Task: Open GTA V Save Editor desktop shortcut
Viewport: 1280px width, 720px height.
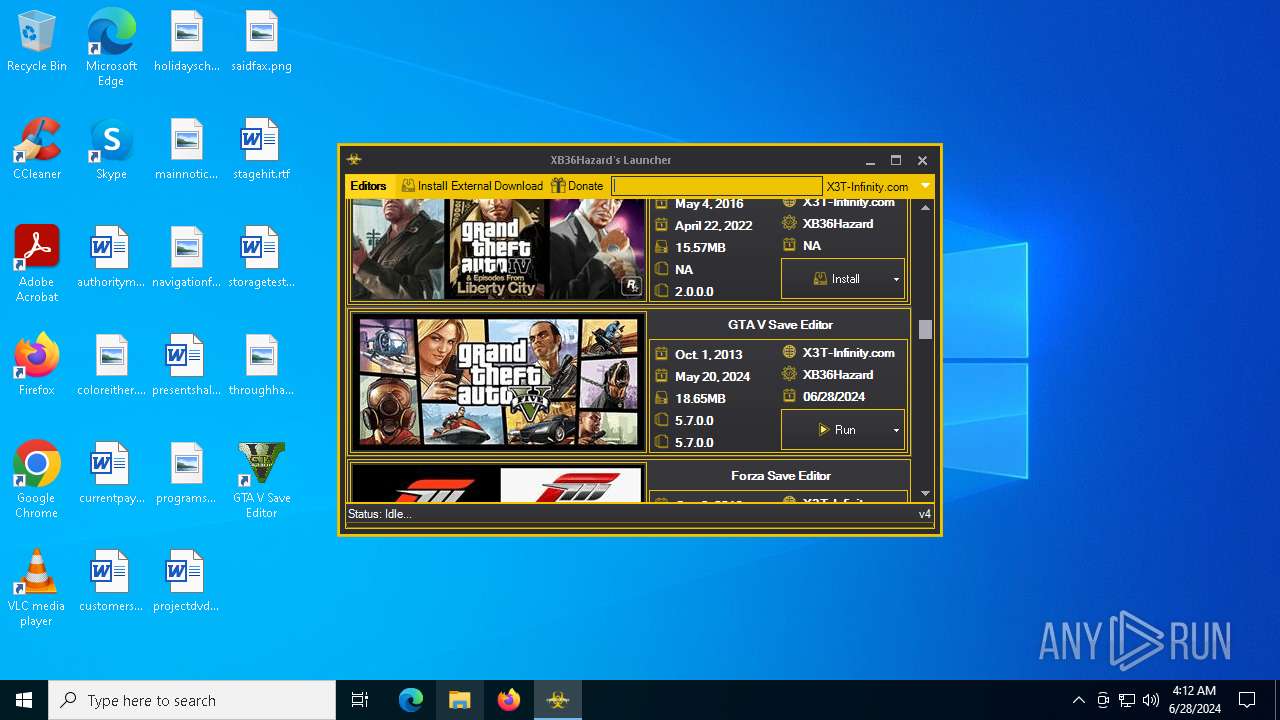Action: click(261, 481)
